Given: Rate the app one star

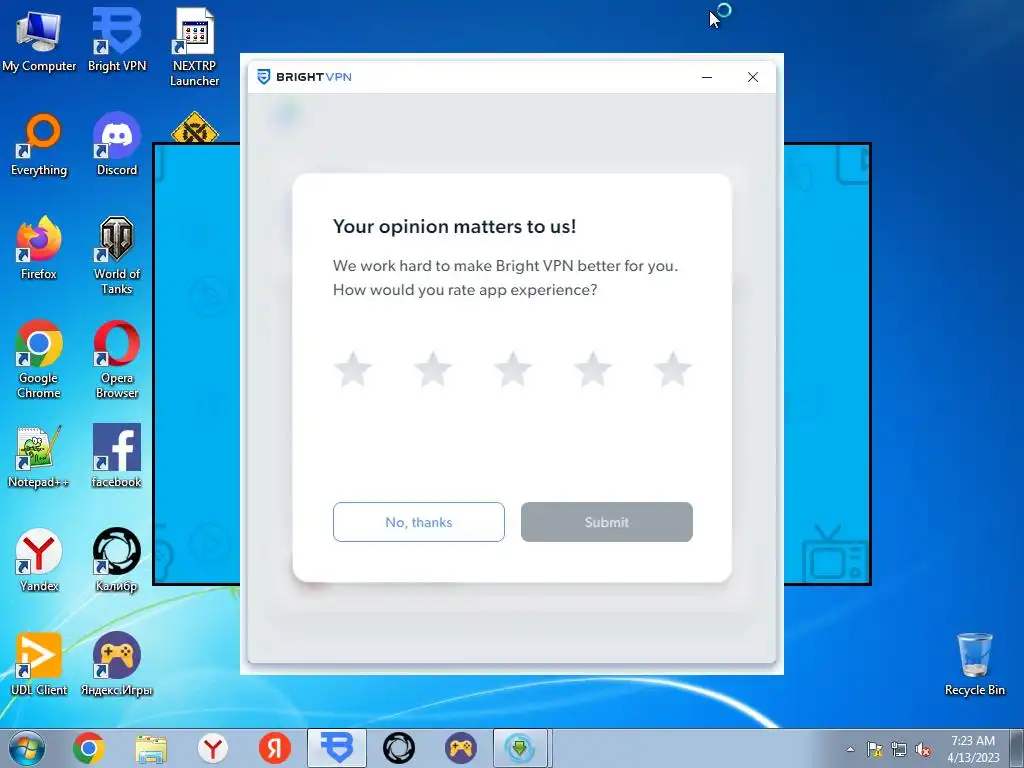Looking at the screenshot, I should (x=353, y=369).
